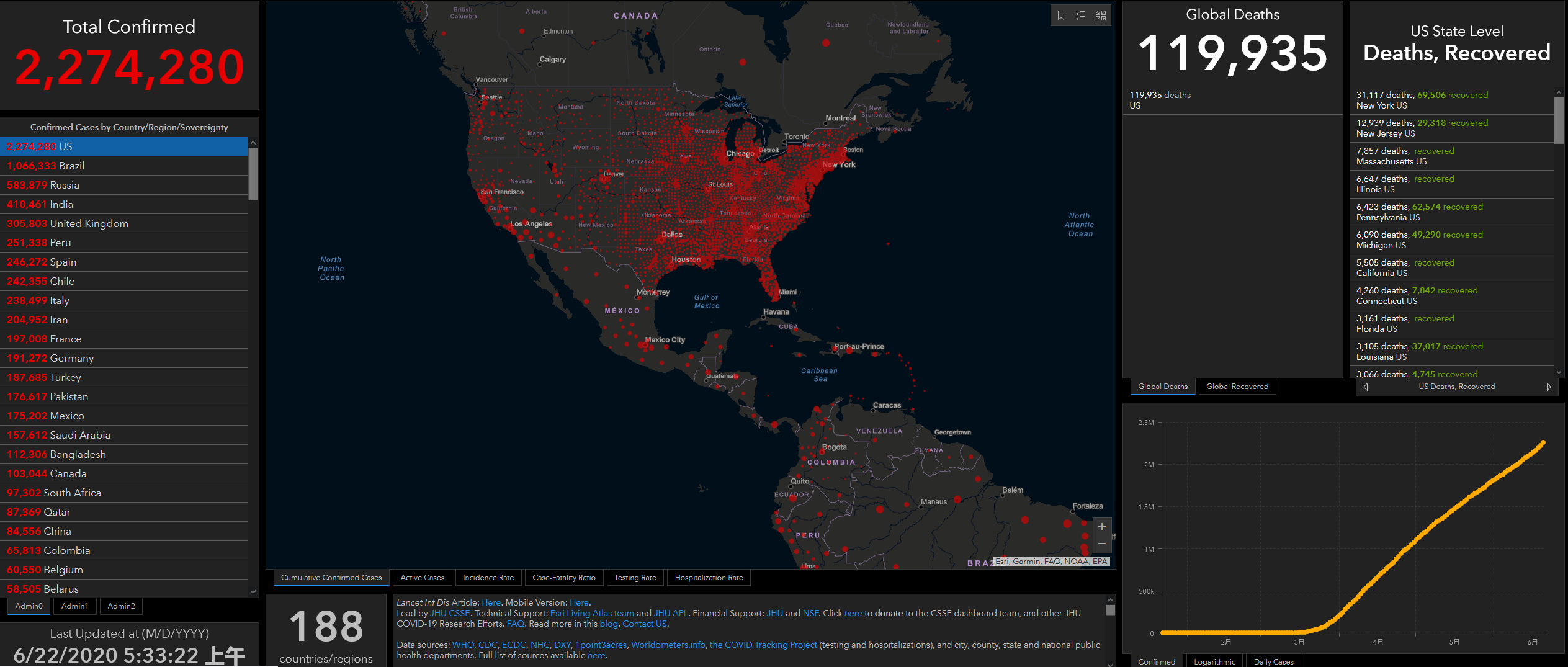The image size is (1568, 667).
Task: Switch chart to Daily Cases view
Action: coord(1273,661)
